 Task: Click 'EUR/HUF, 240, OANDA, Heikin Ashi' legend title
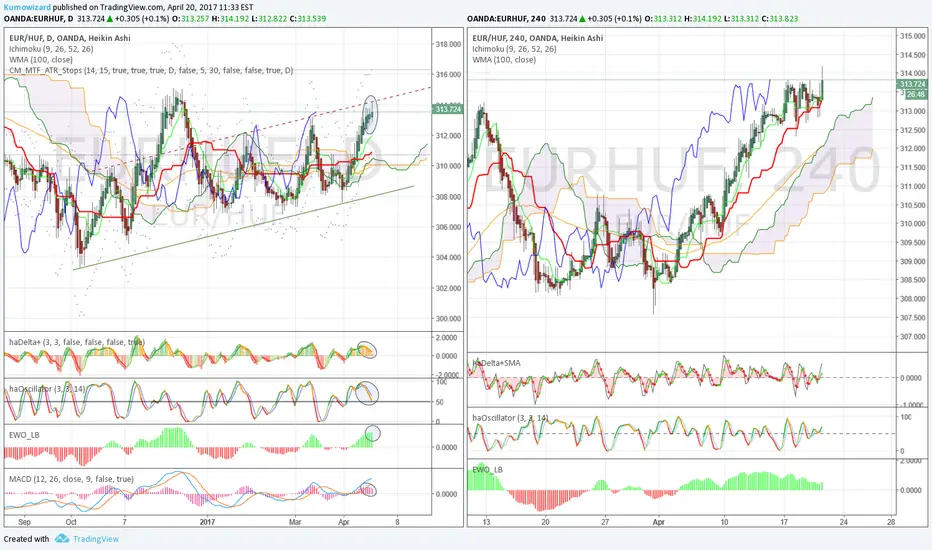537,38
